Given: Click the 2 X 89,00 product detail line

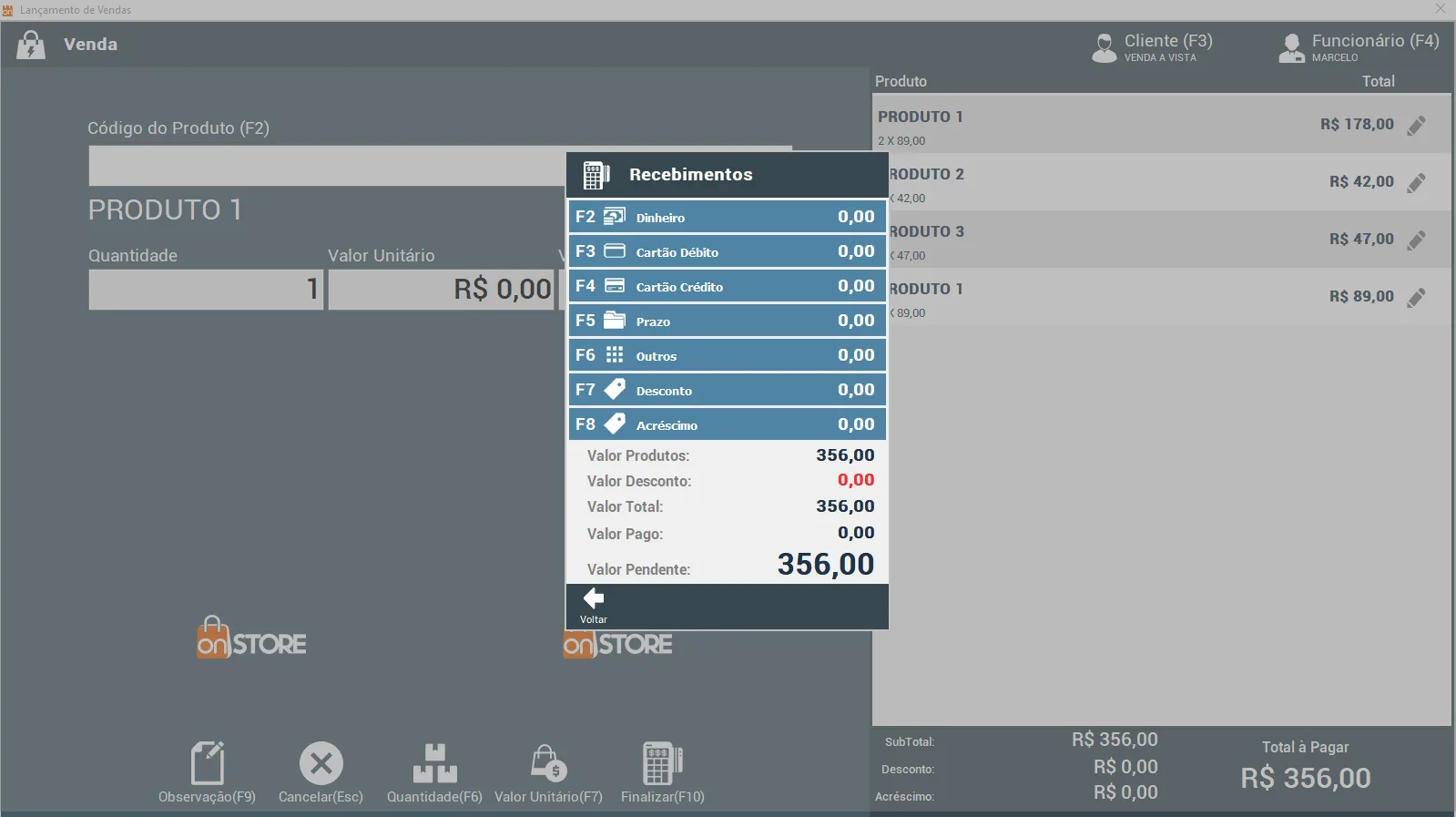Looking at the screenshot, I should coord(901,141).
